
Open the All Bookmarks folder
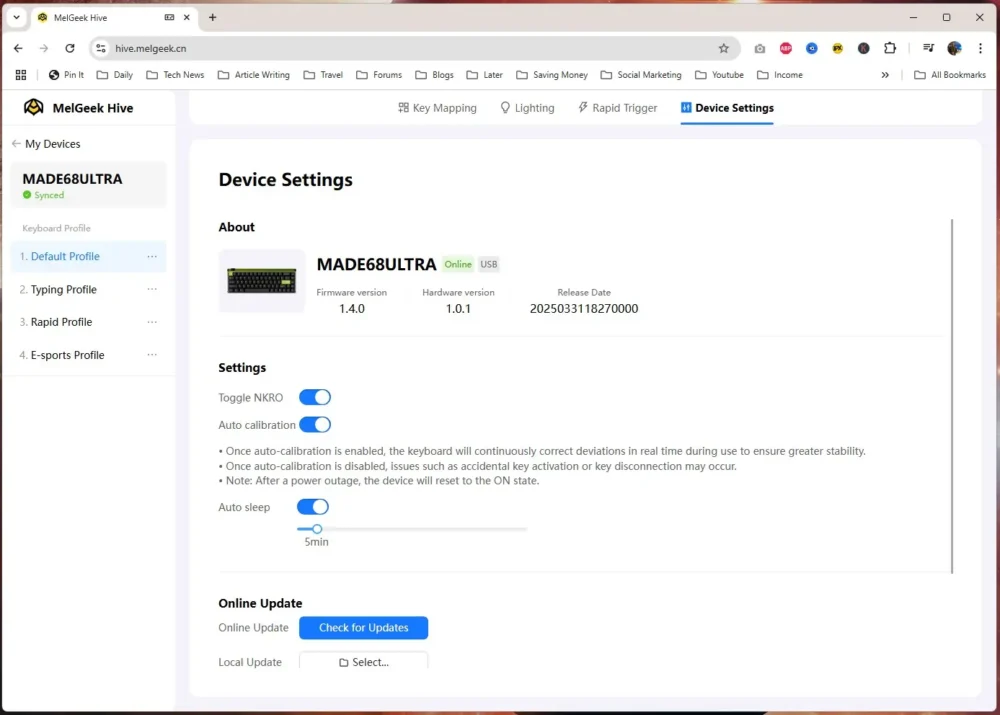950,75
